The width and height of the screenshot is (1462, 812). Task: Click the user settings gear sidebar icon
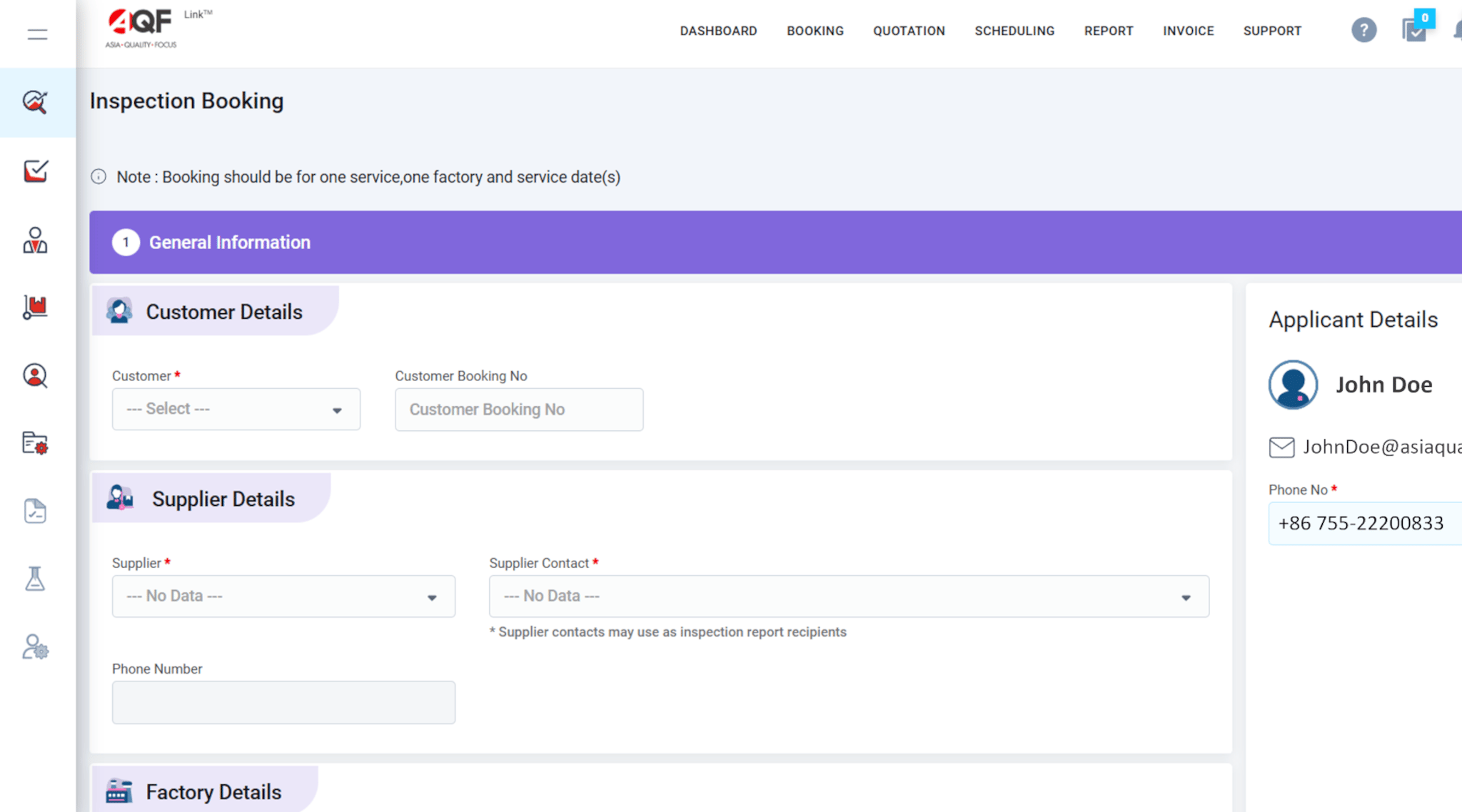click(x=35, y=647)
